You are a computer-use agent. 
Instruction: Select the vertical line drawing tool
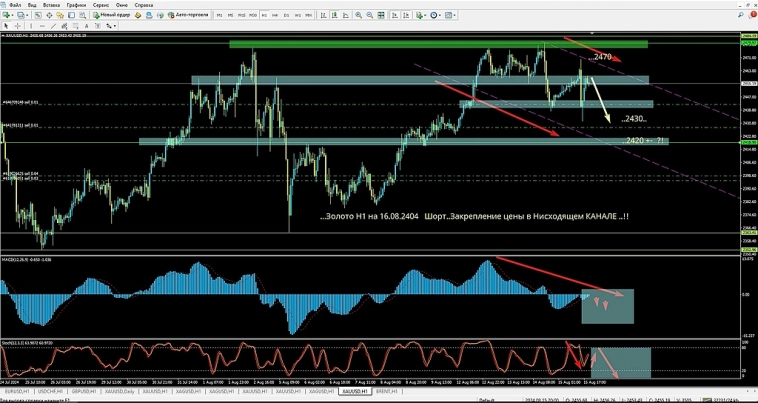(31, 26)
